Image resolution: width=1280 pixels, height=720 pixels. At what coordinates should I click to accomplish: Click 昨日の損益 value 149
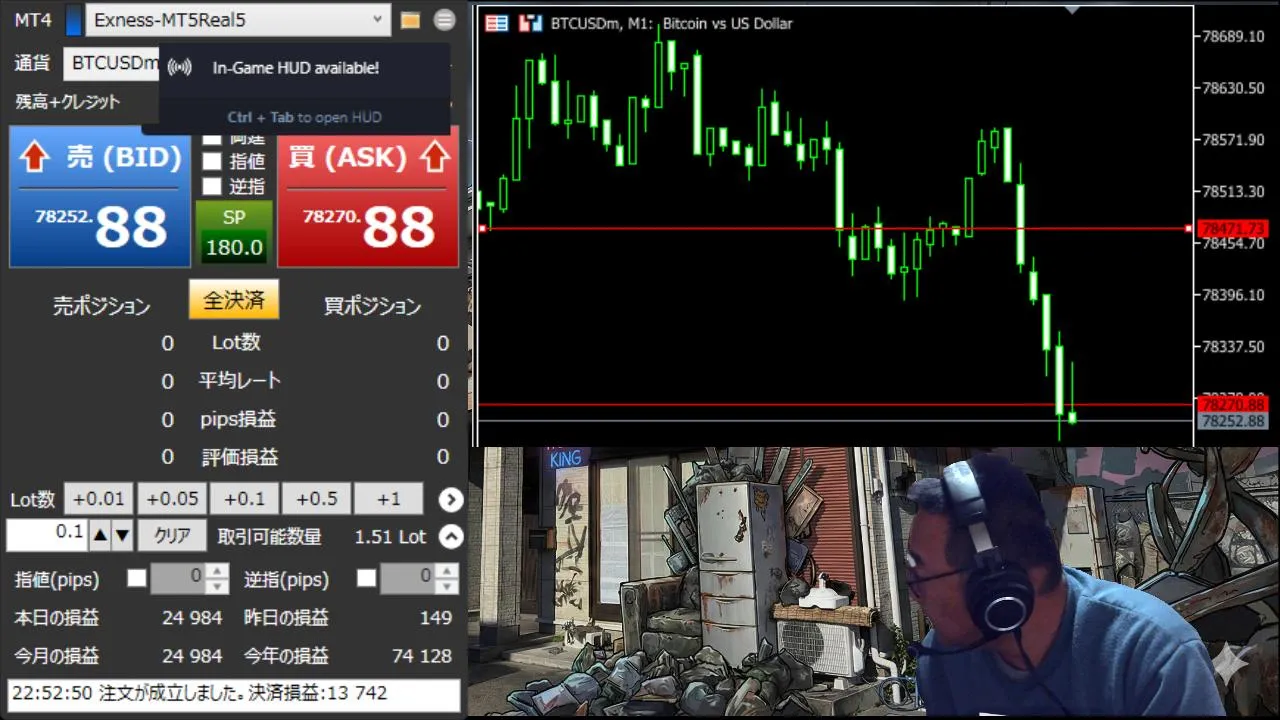pos(436,618)
